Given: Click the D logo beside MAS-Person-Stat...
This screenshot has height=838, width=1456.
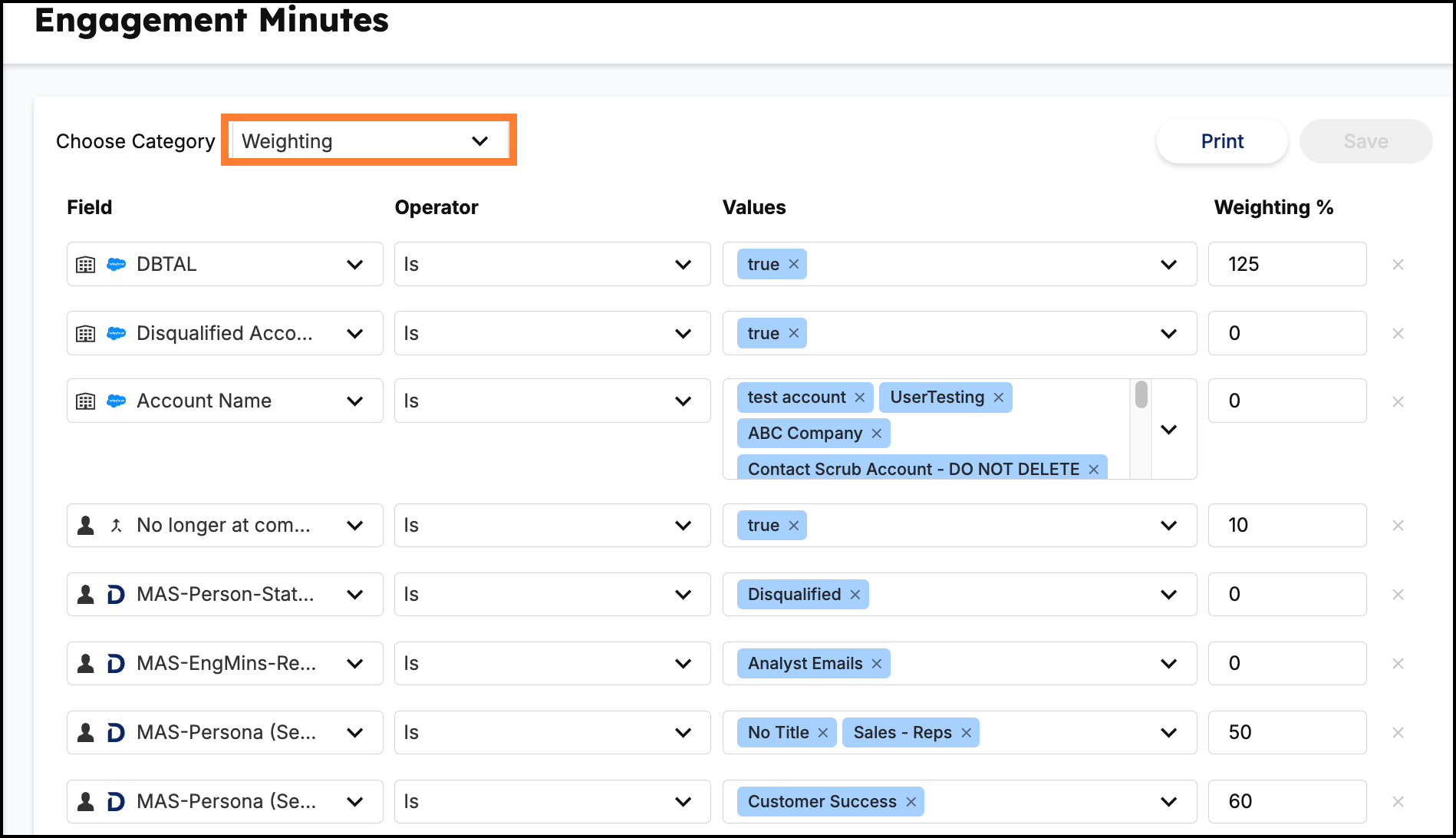Looking at the screenshot, I should pos(116,595).
